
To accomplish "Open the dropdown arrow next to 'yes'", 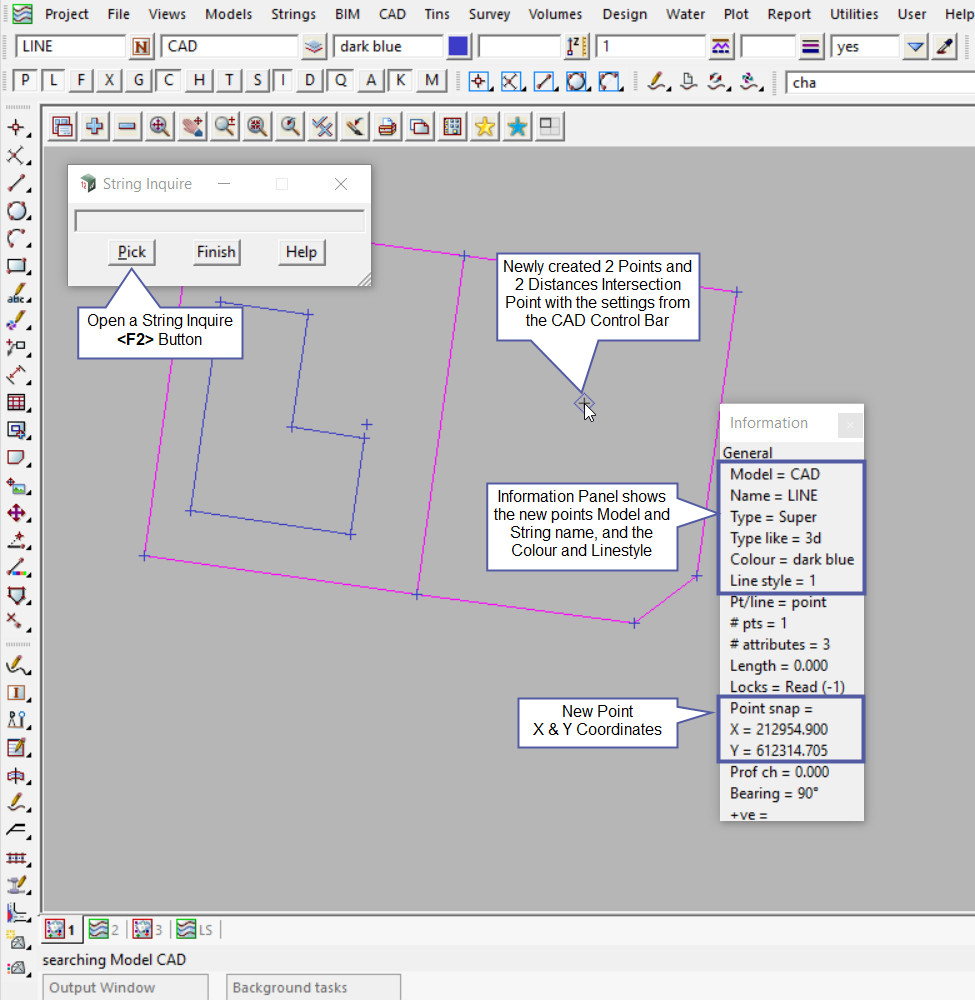I will 914,47.
